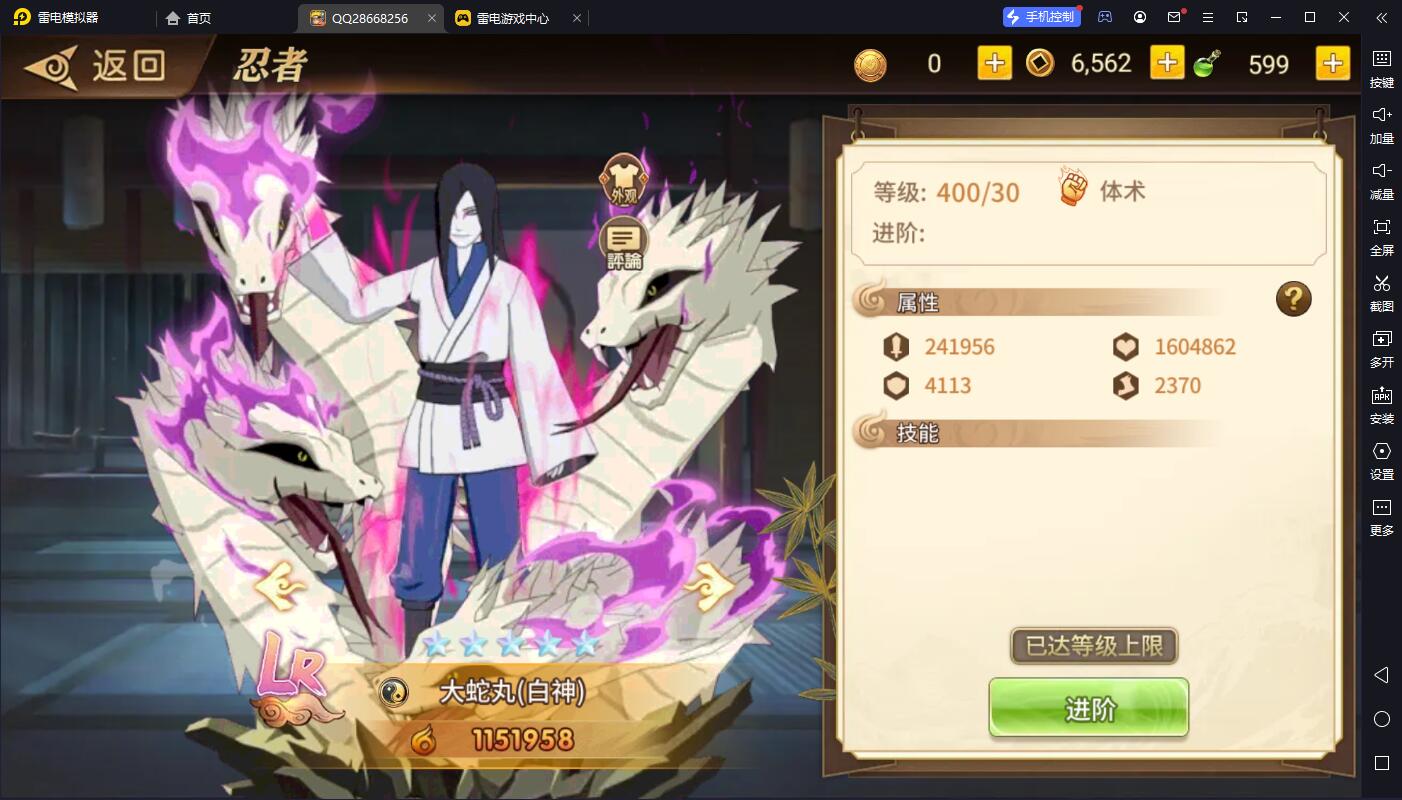Open the 外观 appearance icon
The width and height of the screenshot is (1402, 800).
pyautogui.click(x=624, y=181)
